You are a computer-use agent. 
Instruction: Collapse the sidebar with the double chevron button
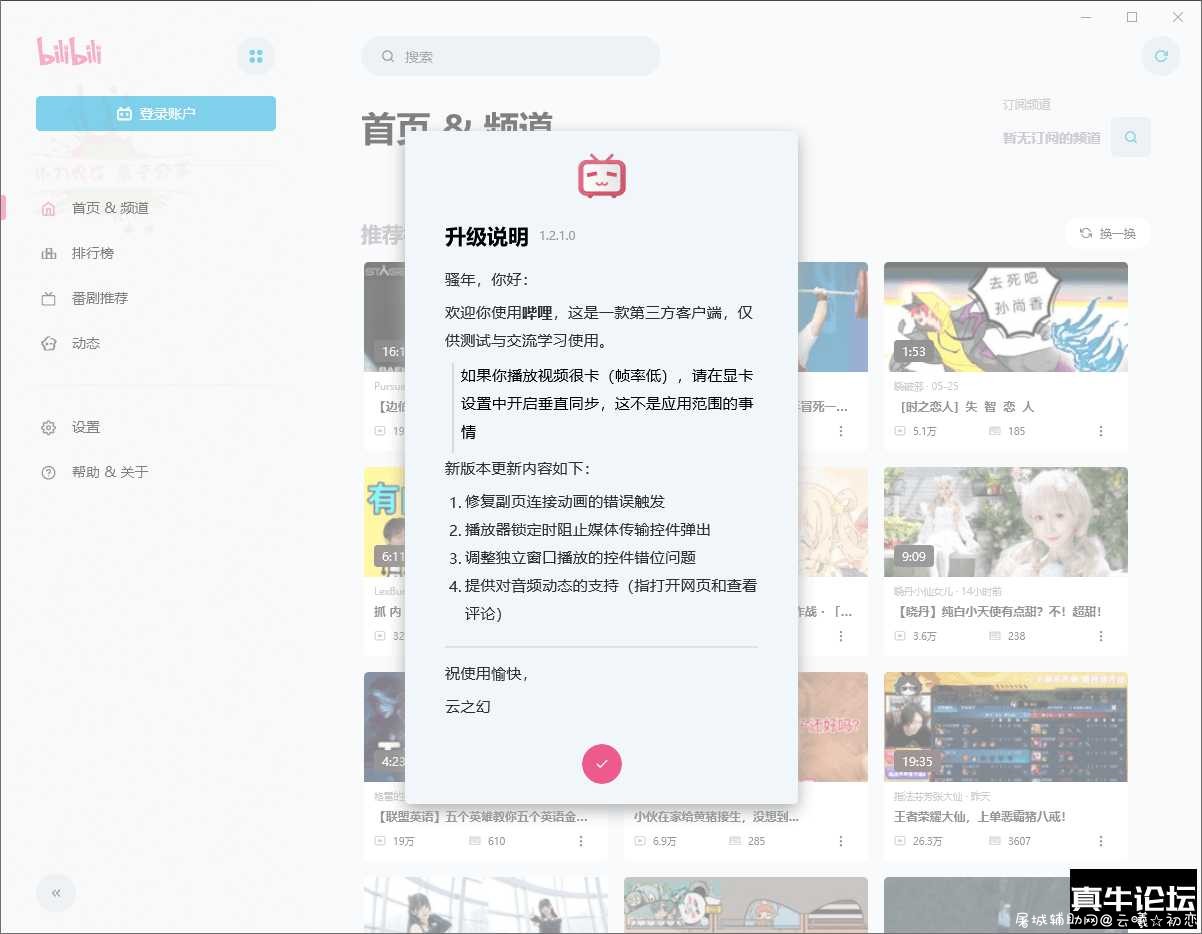tap(56, 893)
